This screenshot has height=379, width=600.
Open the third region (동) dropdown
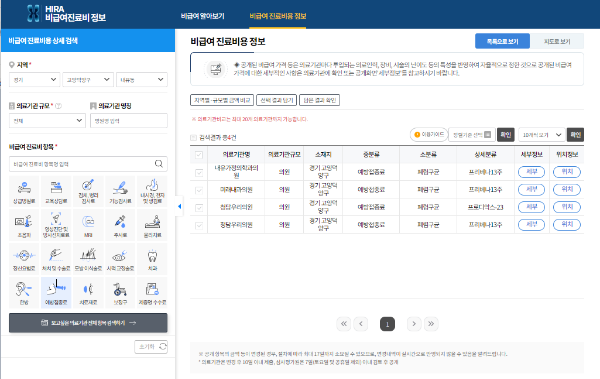click(x=142, y=80)
